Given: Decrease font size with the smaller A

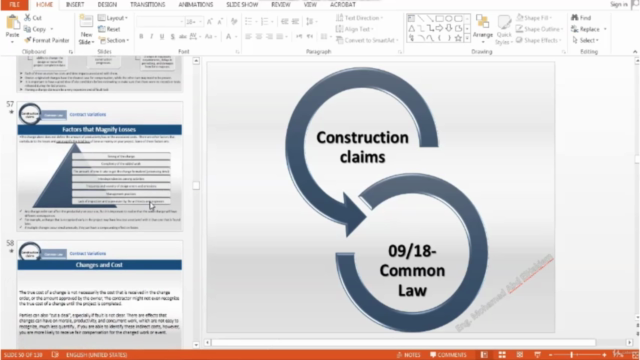Looking at the screenshot, I should [220, 21].
